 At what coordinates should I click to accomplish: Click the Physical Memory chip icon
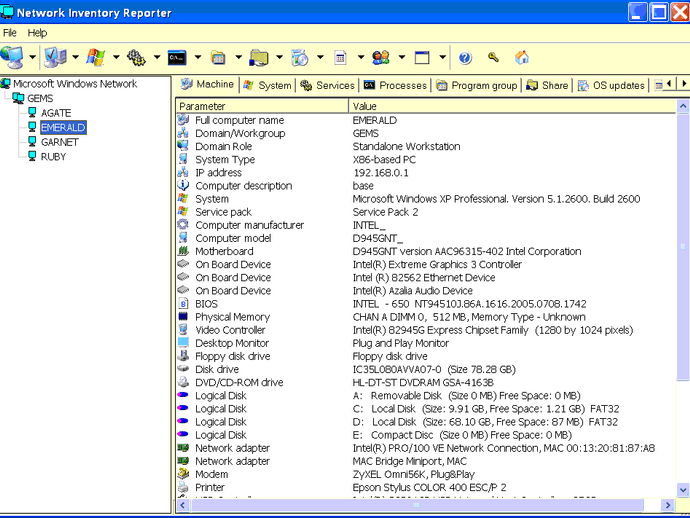(x=183, y=316)
